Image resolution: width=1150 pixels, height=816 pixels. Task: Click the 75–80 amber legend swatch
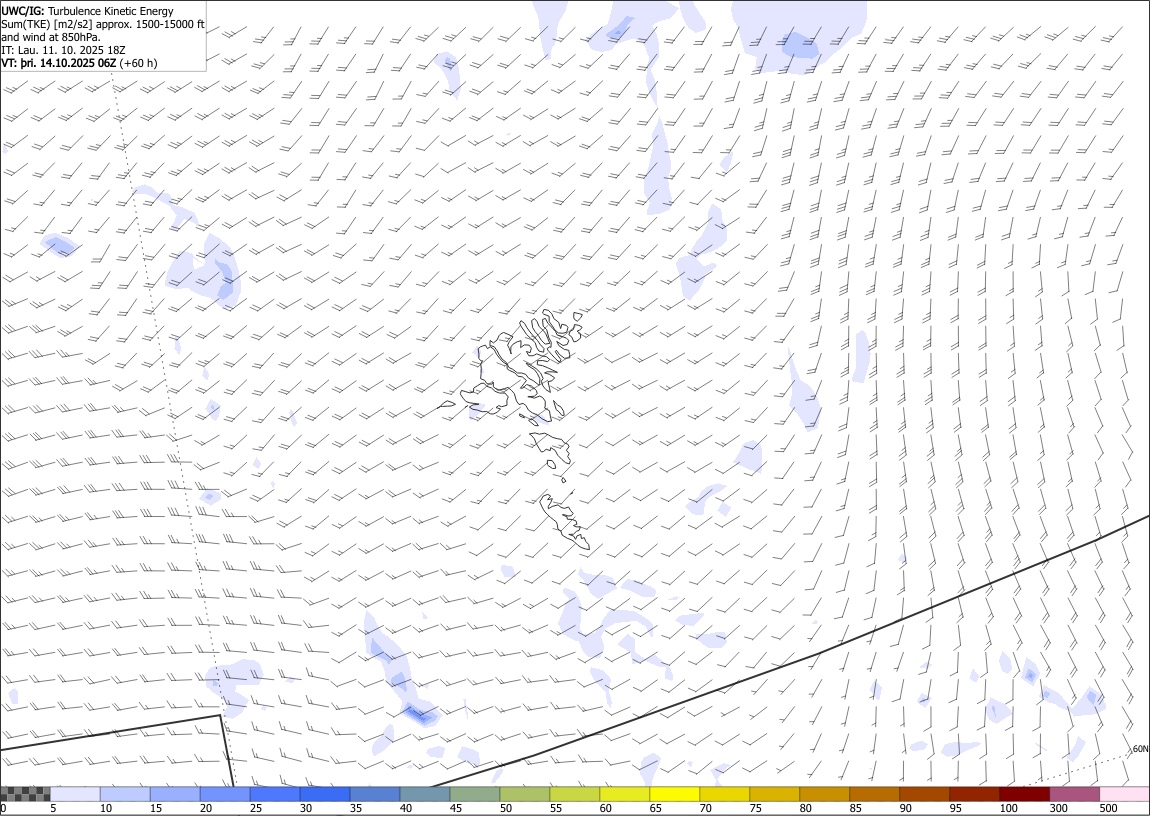coord(775,794)
